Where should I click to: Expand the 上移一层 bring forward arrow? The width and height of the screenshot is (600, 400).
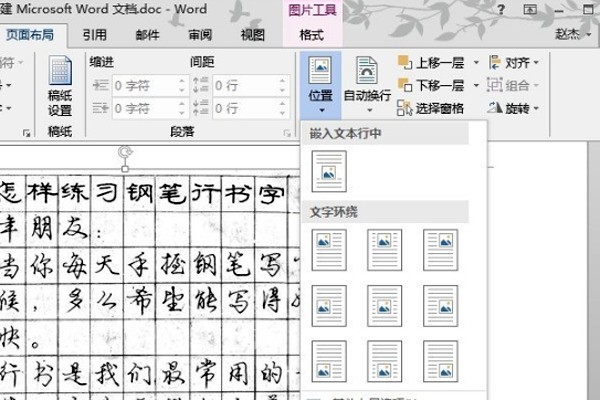click(x=476, y=62)
